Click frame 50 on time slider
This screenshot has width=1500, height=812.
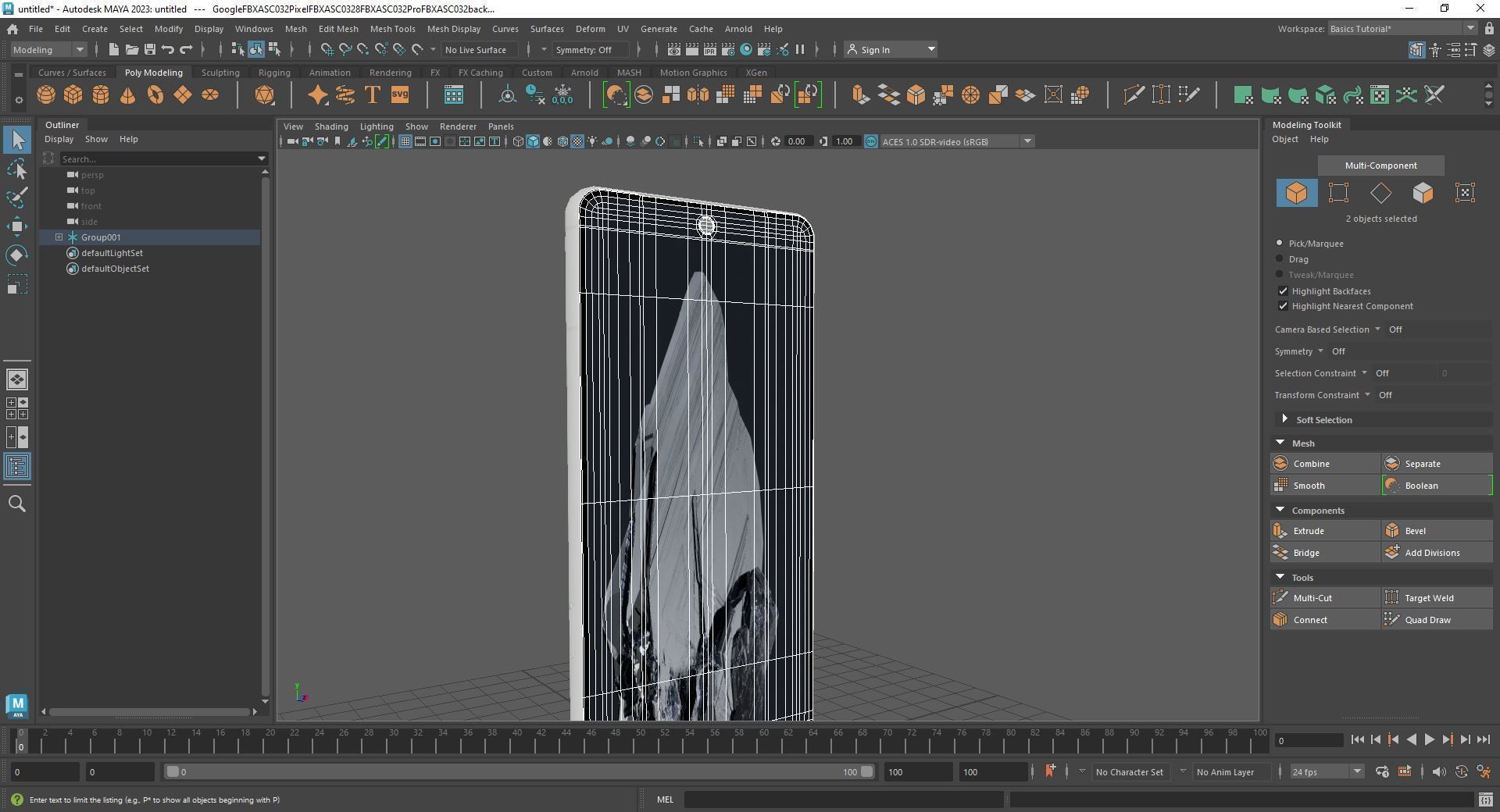[x=639, y=740]
